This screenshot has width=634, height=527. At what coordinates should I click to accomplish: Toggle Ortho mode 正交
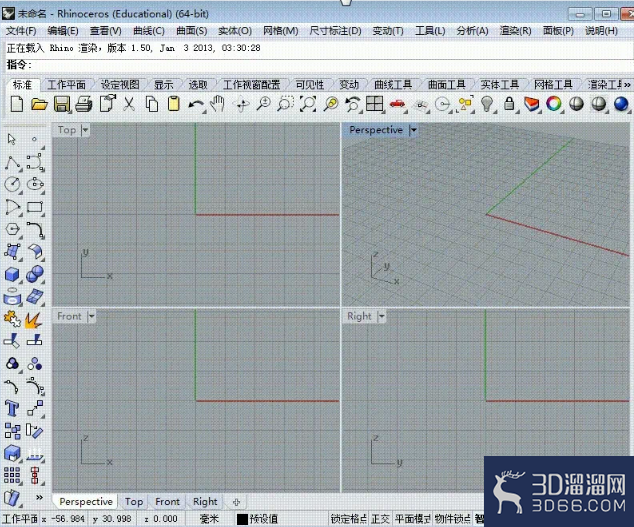click(380, 519)
